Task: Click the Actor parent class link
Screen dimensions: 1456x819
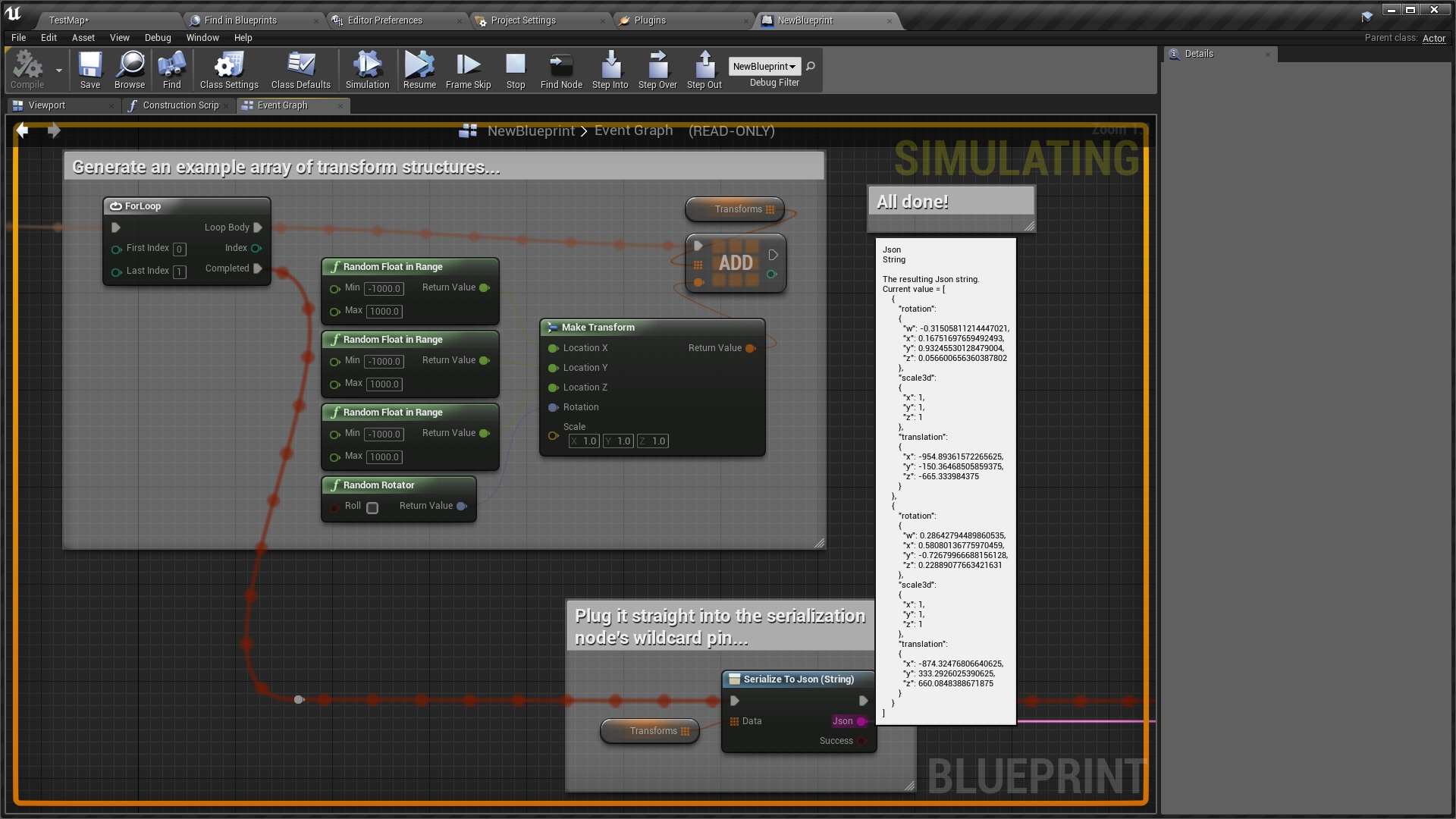Action: pos(1433,38)
